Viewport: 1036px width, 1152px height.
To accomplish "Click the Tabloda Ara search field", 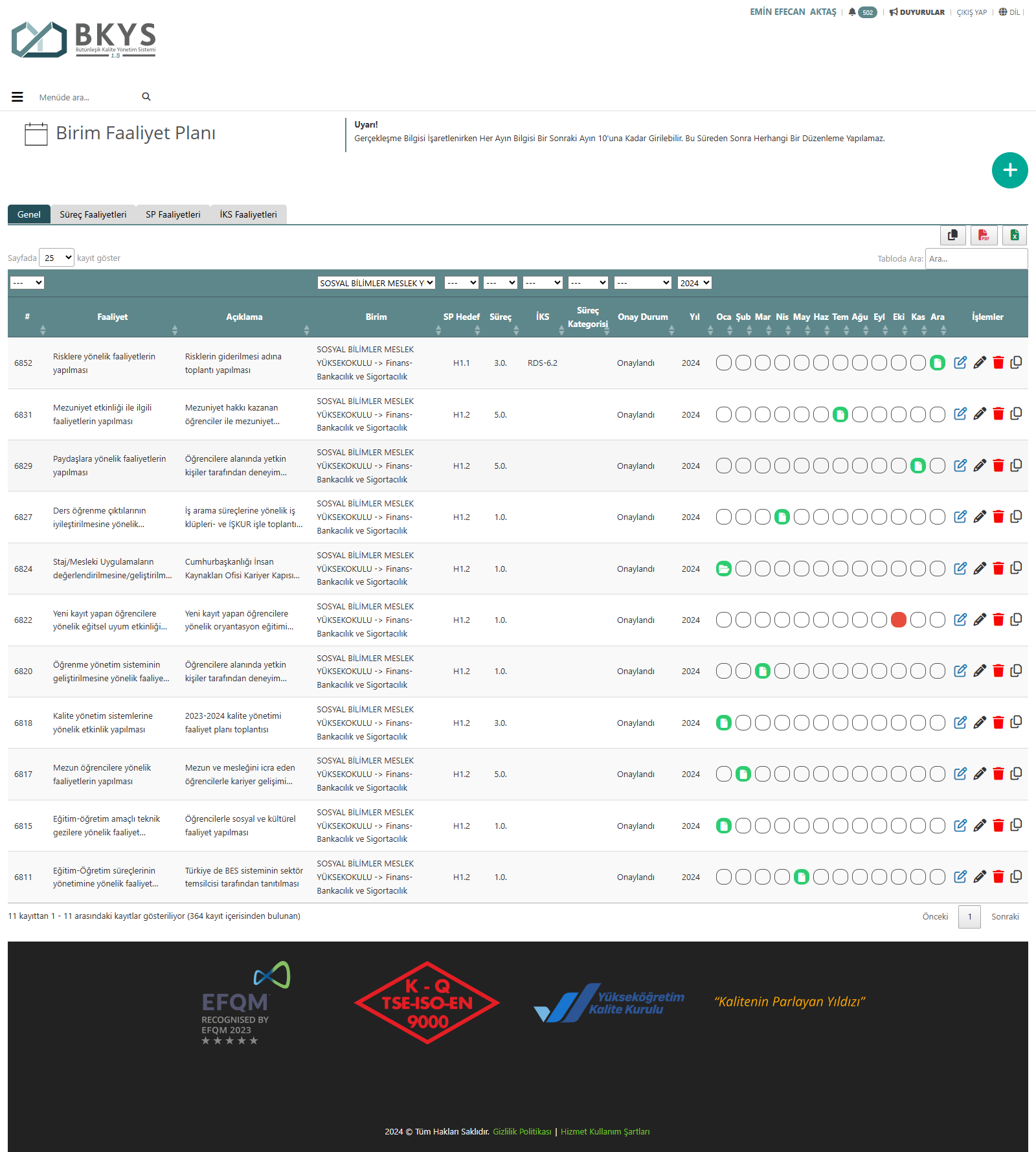I will point(976,258).
